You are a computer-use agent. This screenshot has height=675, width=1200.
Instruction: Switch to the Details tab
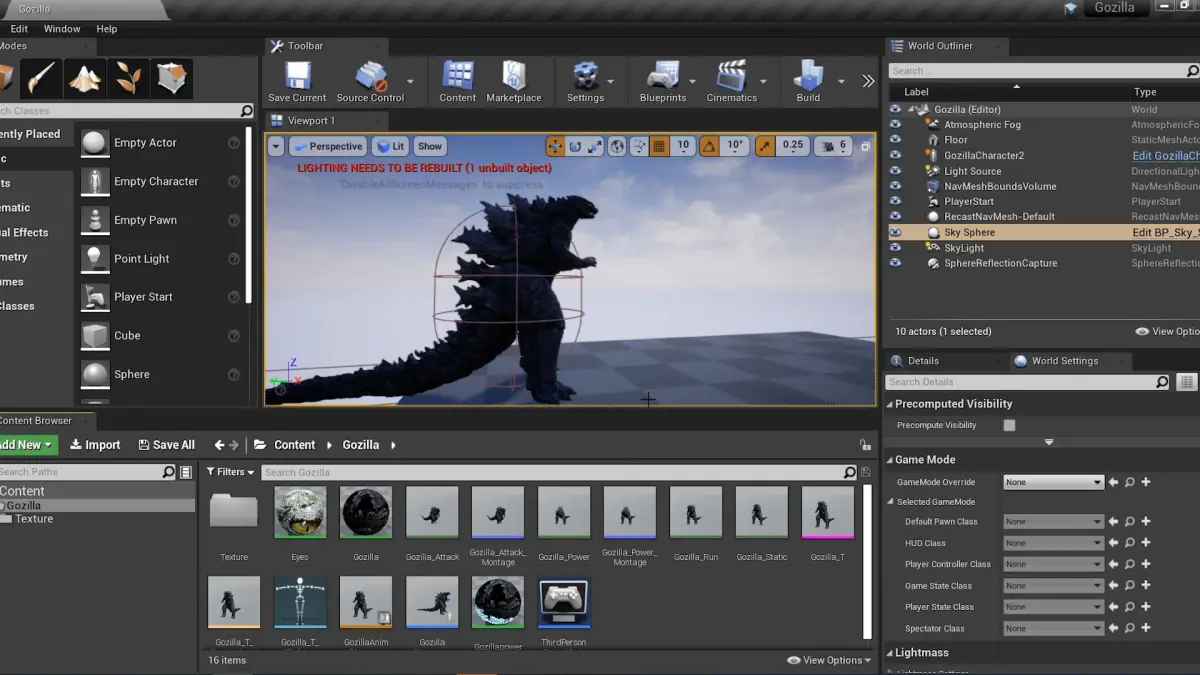point(923,361)
